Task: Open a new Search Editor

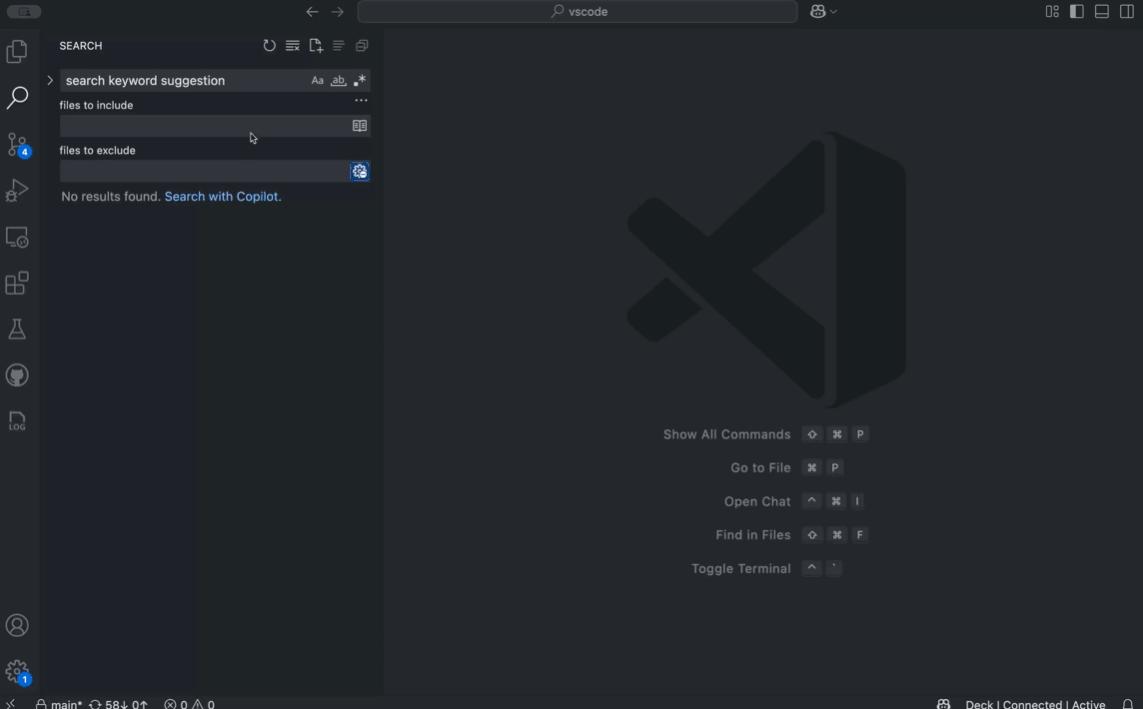Action: pos(315,45)
